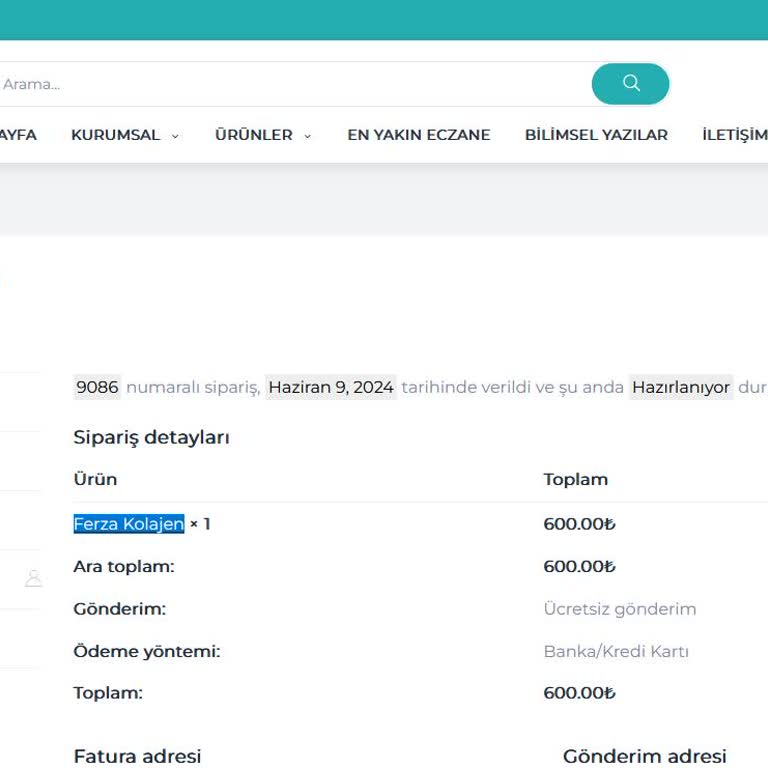
Task: Click the Sipariş detayları heading
Action: 151,437
